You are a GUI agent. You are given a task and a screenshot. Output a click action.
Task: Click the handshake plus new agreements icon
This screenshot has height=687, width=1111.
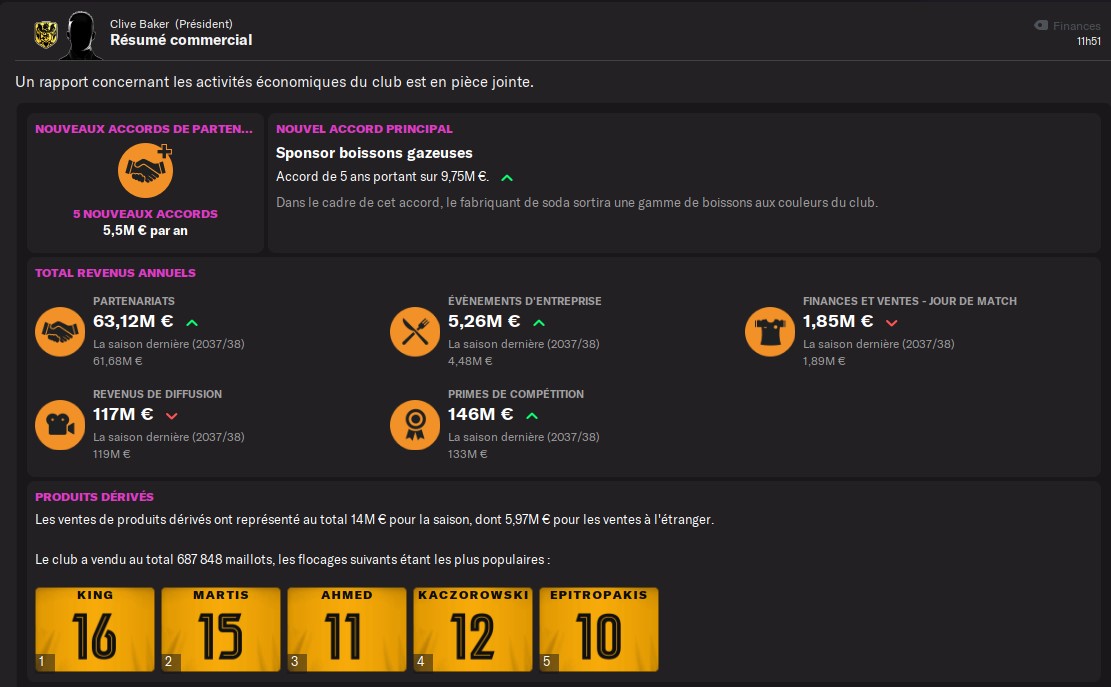click(145, 170)
